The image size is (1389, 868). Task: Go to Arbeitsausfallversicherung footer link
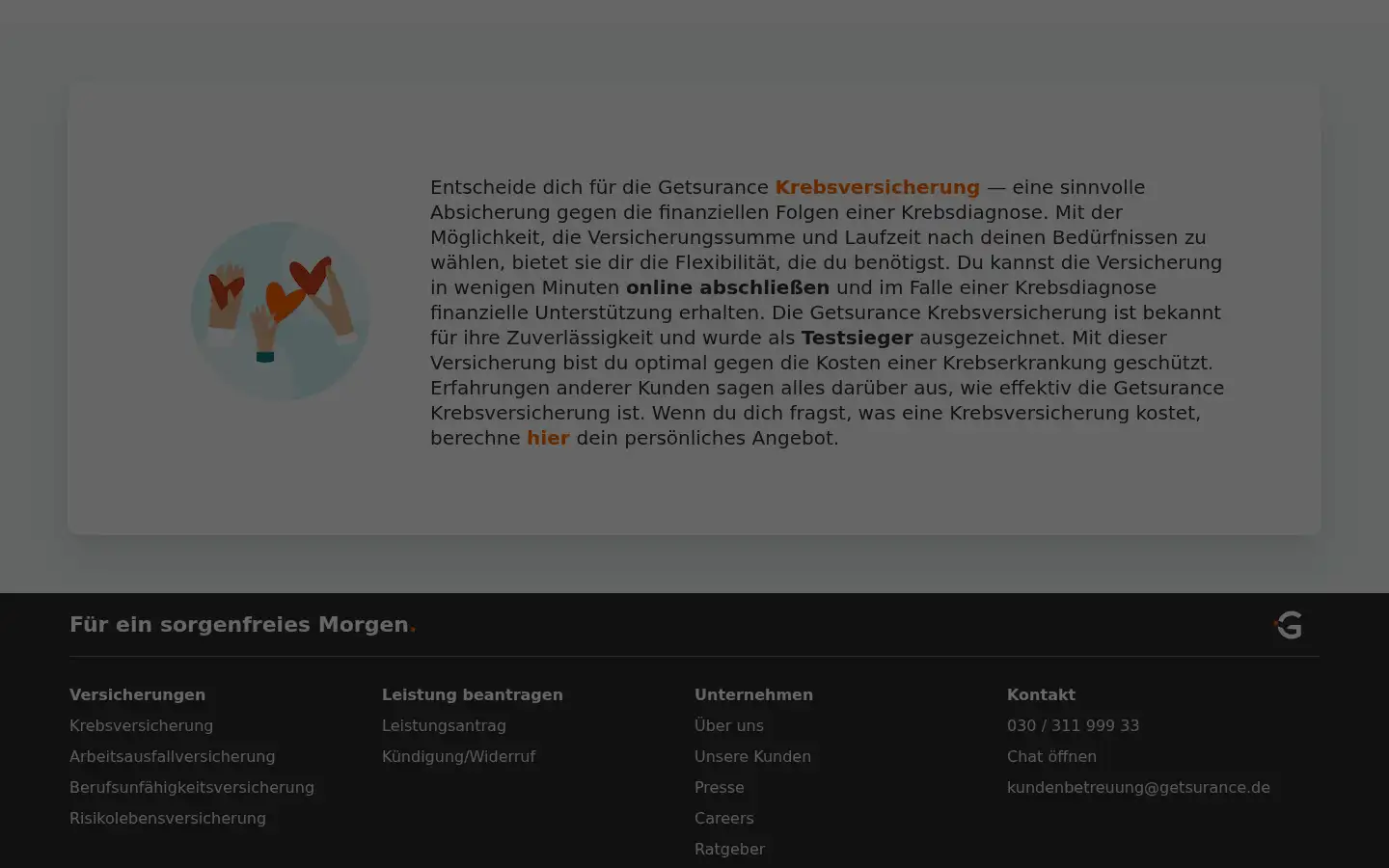click(172, 756)
